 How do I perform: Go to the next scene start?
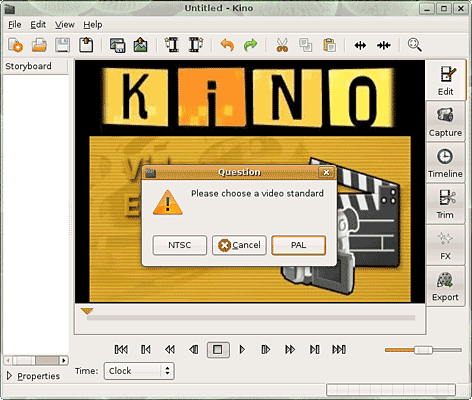pyautogui.click(x=314, y=349)
